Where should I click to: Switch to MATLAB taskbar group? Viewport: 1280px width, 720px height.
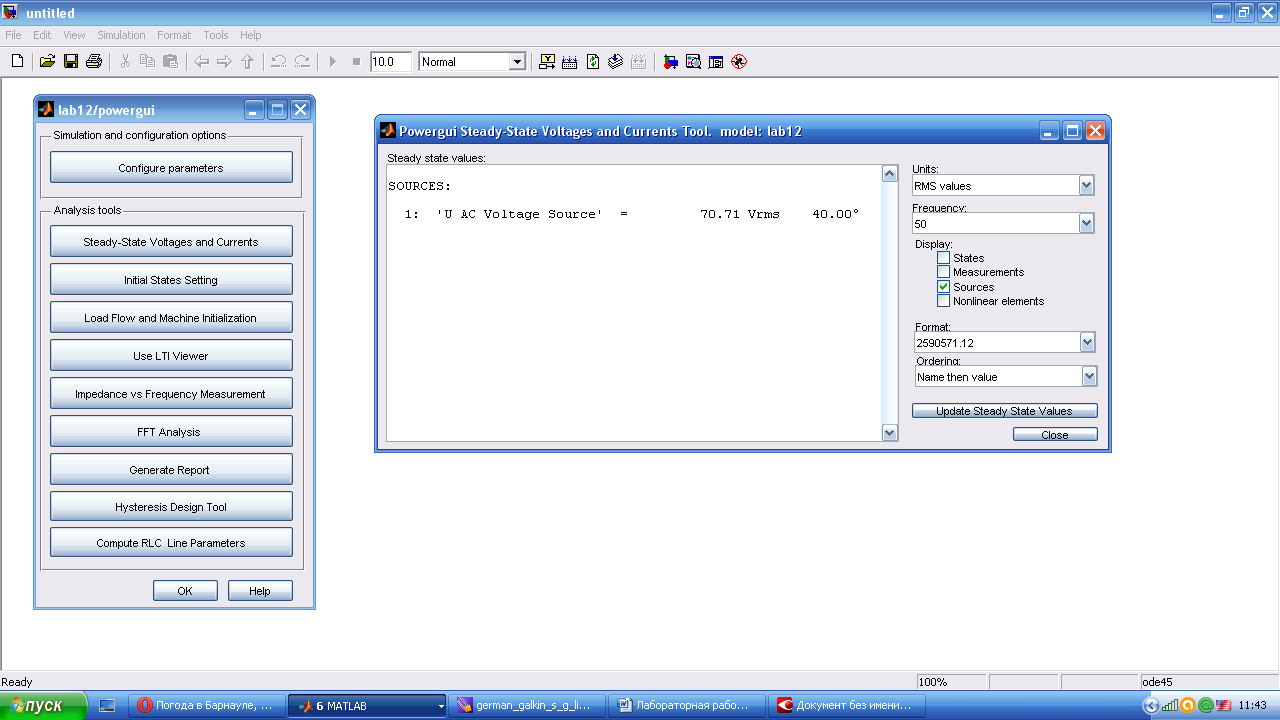pyautogui.click(x=366, y=706)
